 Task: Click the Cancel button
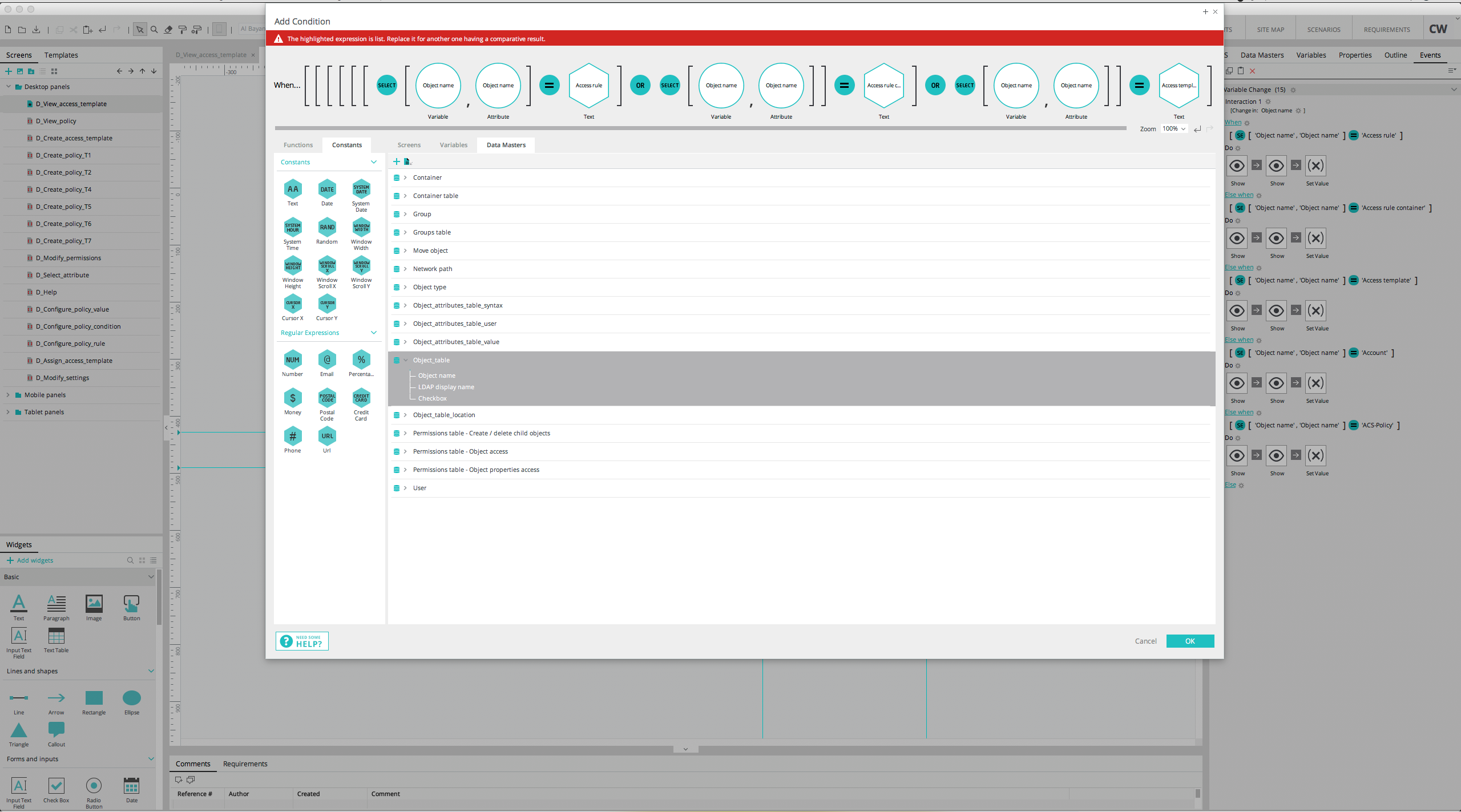(x=1145, y=641)
